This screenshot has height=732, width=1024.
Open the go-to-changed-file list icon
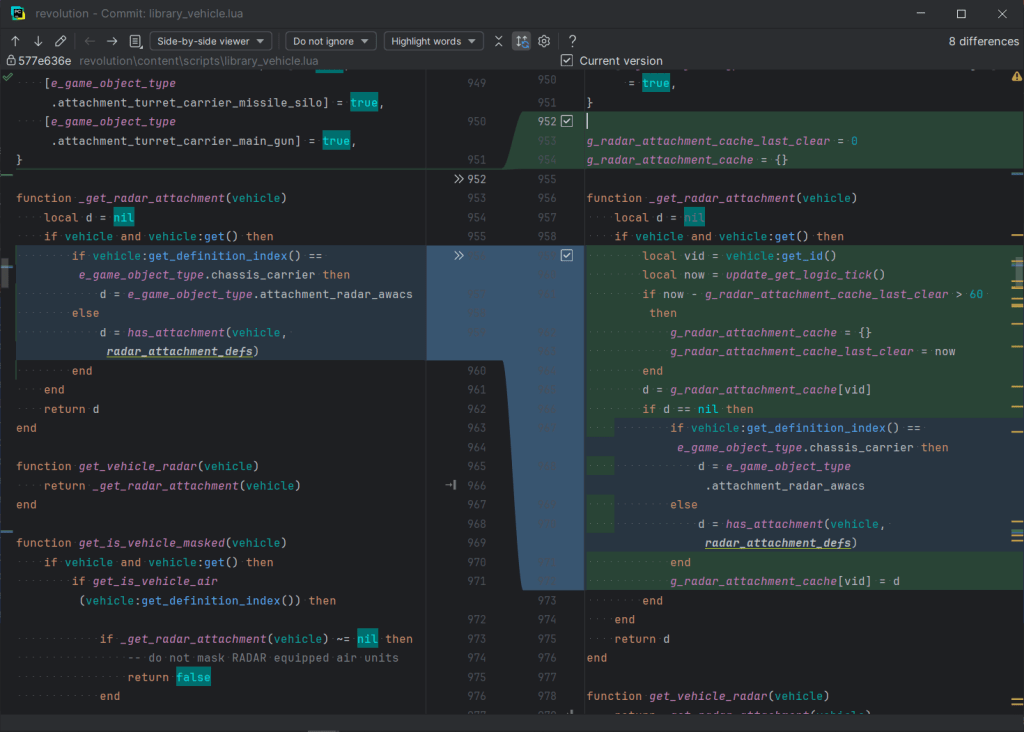pos(135,41)
